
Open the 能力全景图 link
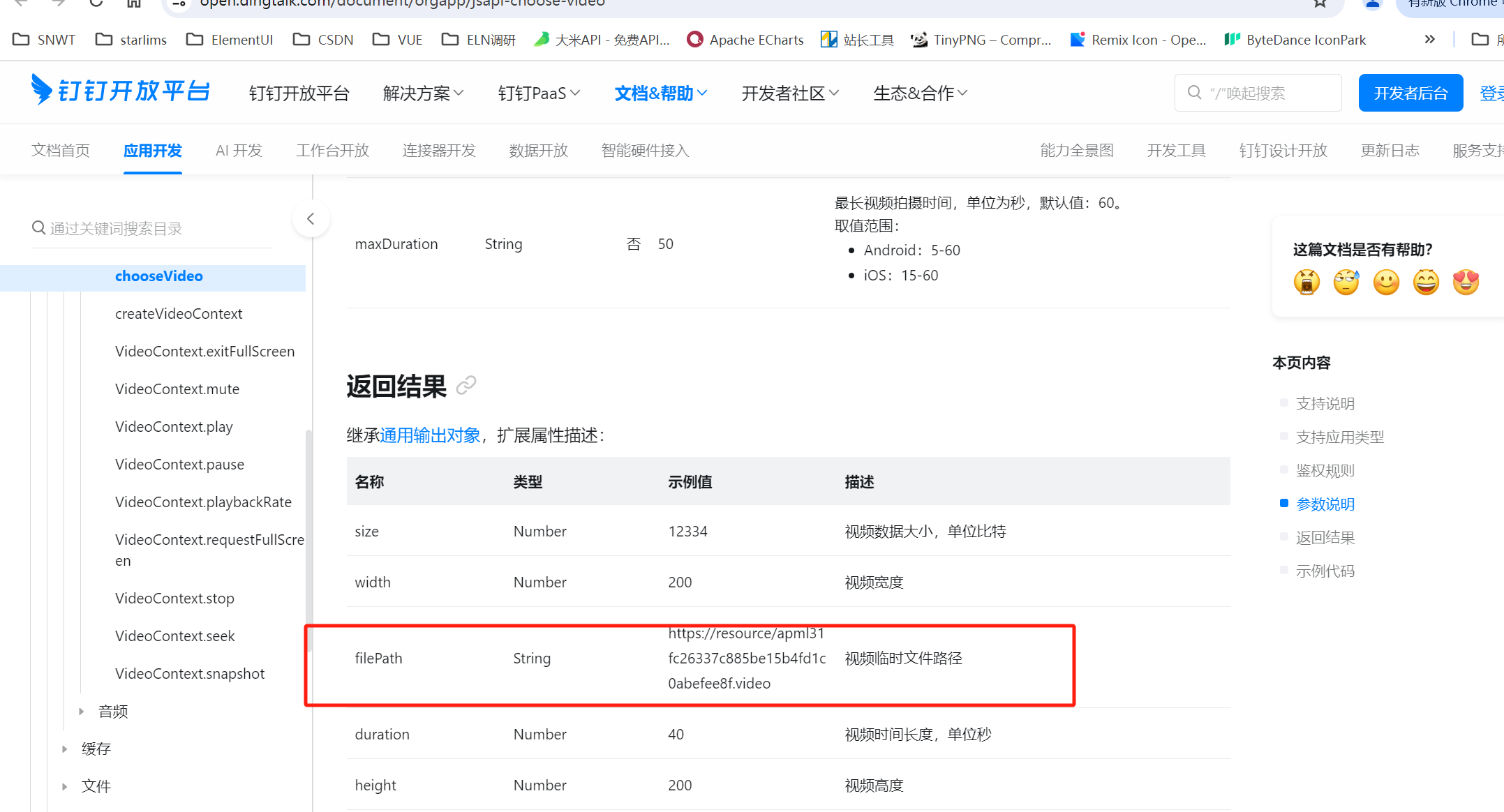(1077, 150)
